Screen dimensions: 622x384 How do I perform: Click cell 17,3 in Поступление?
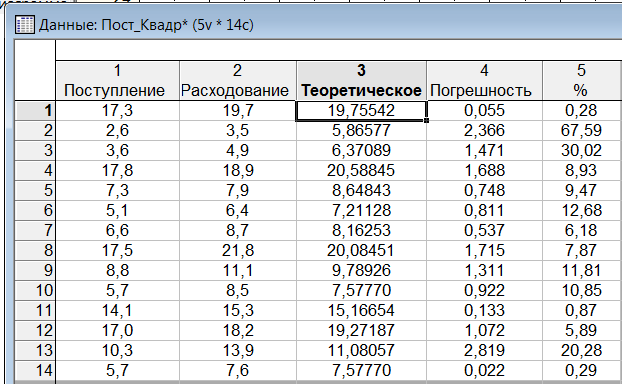(117, 111)
